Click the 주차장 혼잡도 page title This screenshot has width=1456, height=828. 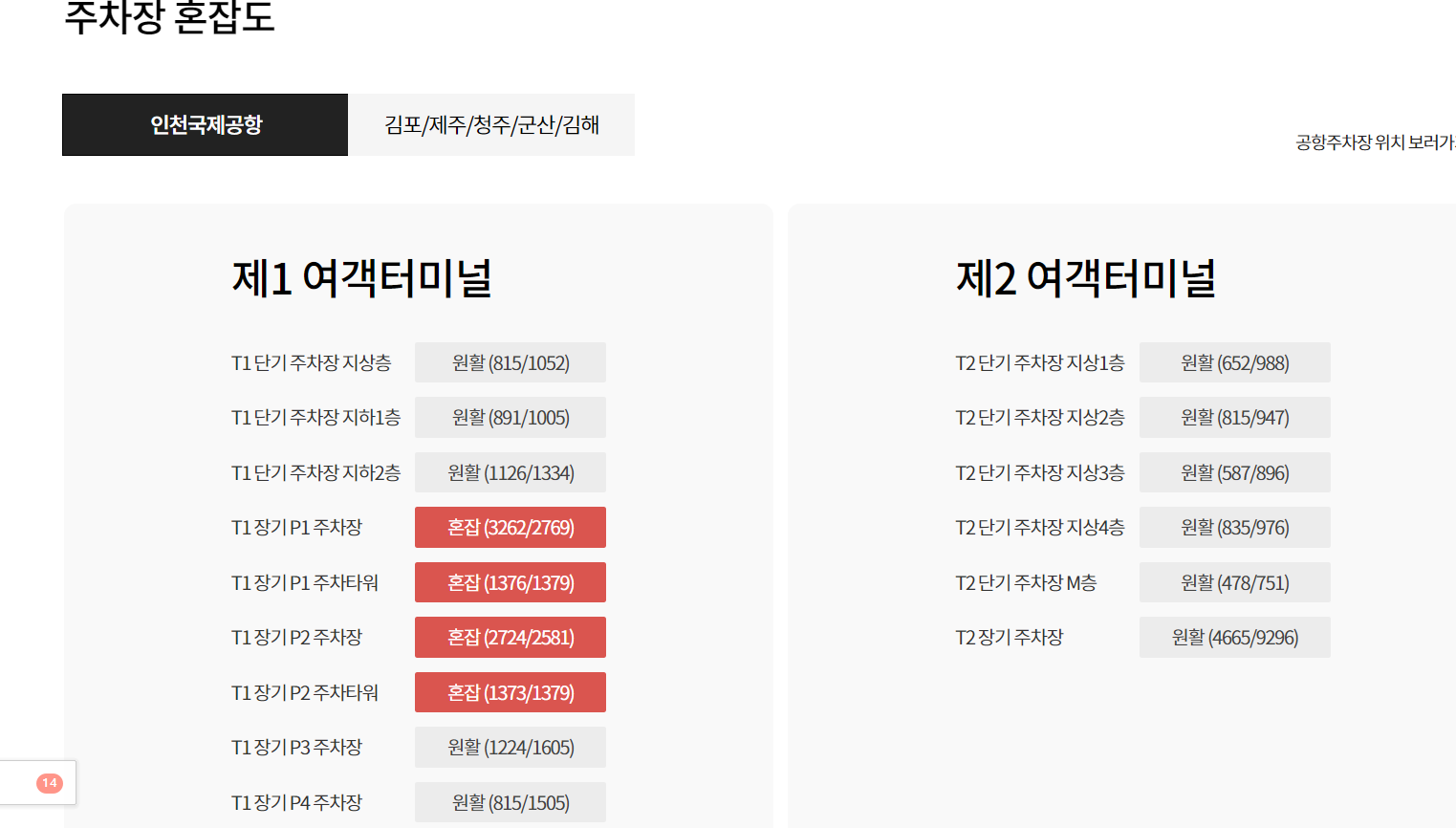pos(169,16)
